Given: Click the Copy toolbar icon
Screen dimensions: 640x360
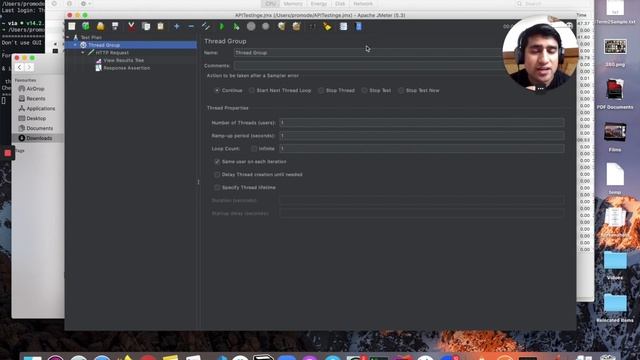Looking at the screenshot, I should coord(146,27).
